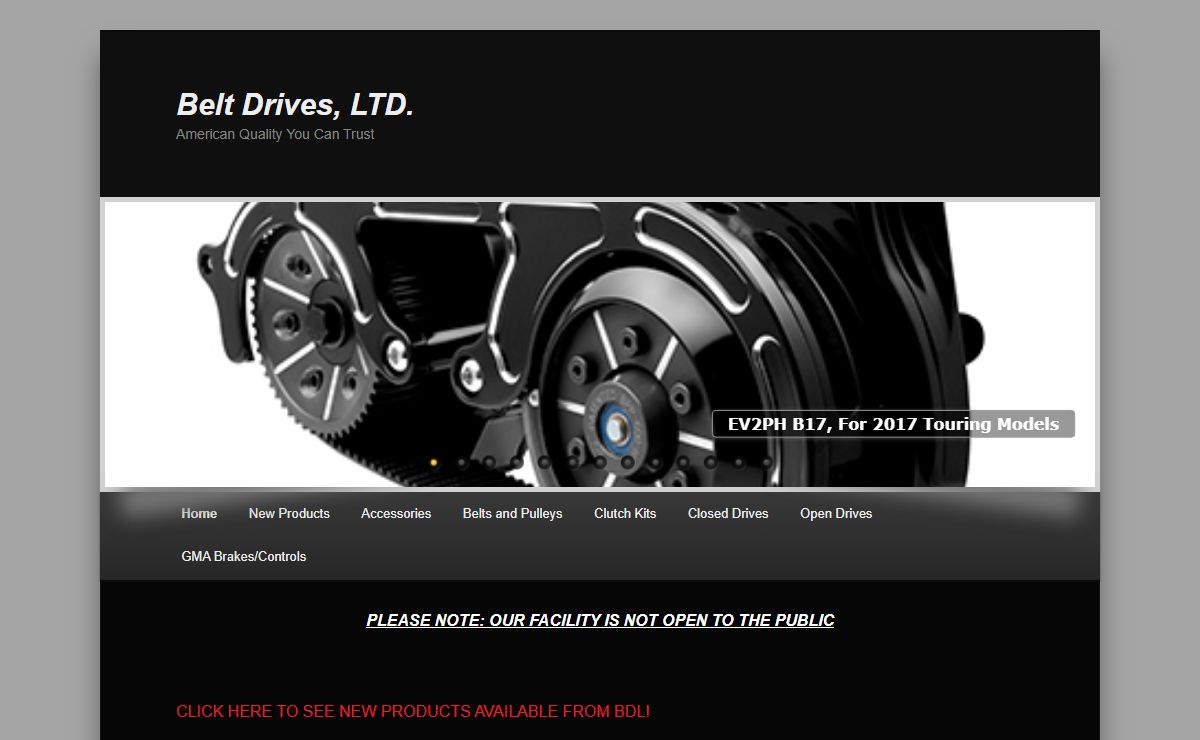Open GMA Brakes/Controls menu item
1200x740 pixels.
tap(244, 556)
